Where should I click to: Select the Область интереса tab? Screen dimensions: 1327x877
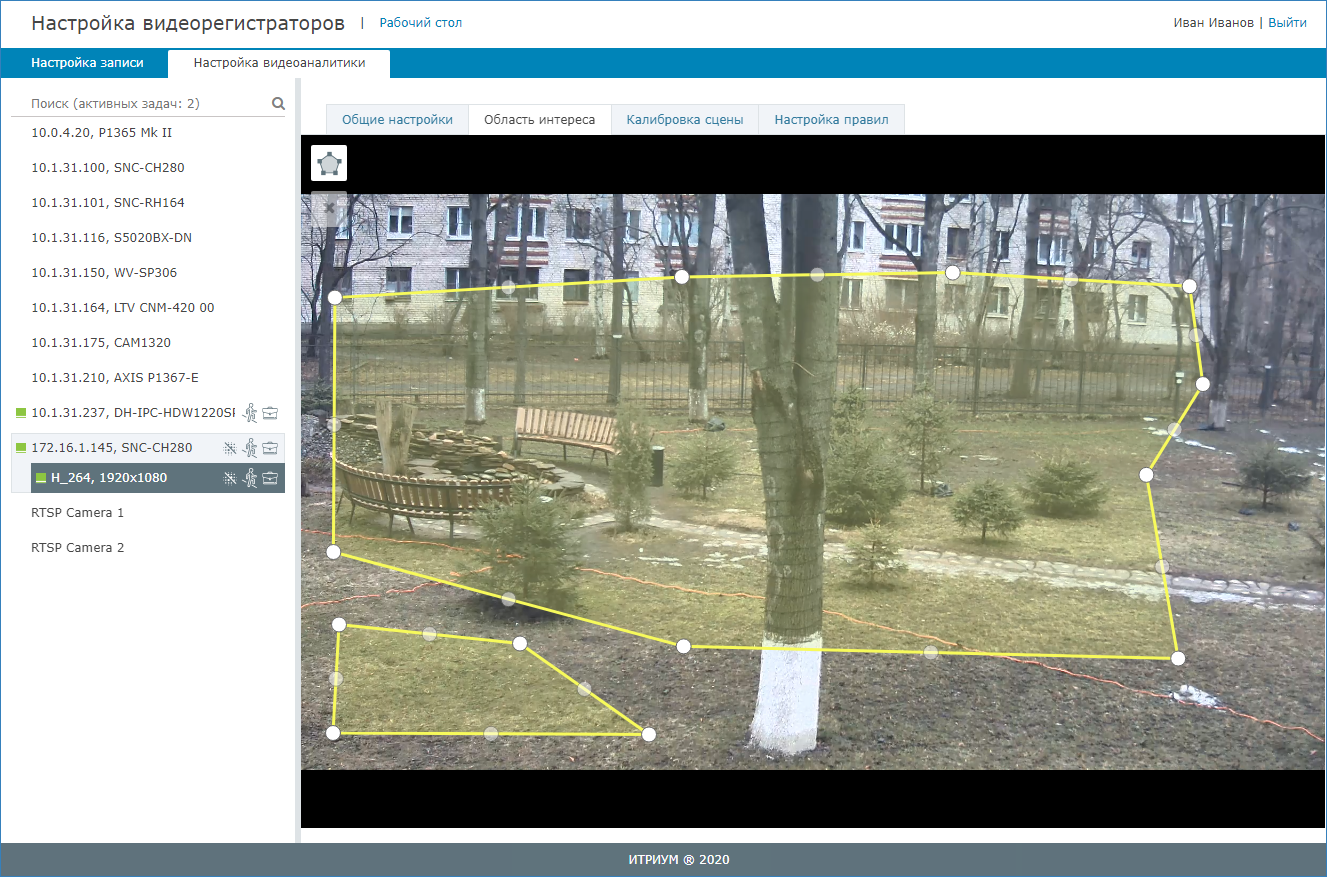pos(539,119)
